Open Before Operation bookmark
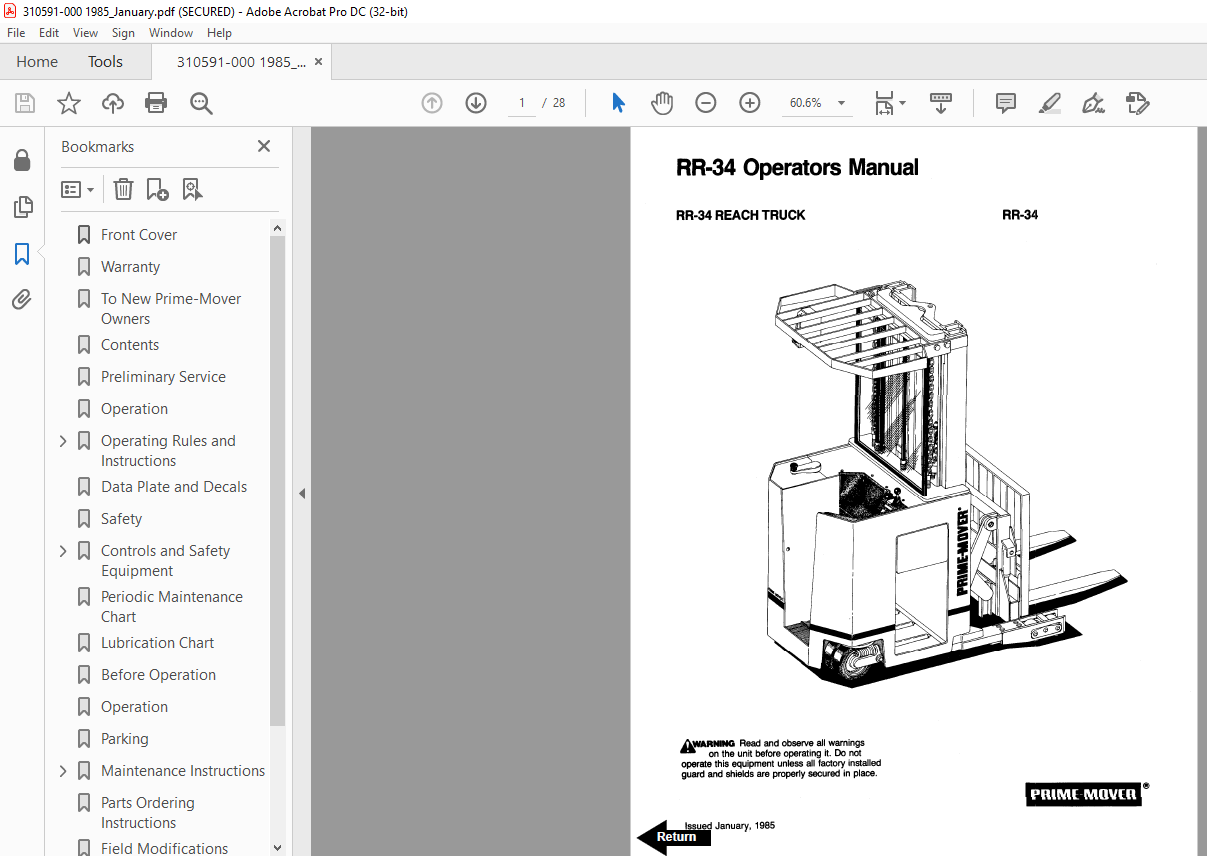Image resolution: width=1207 pixels, height=856 pixels. pos(158,675)
